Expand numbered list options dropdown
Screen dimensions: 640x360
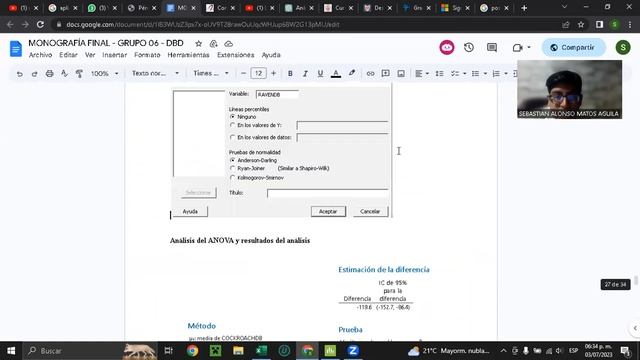[506, 73]
